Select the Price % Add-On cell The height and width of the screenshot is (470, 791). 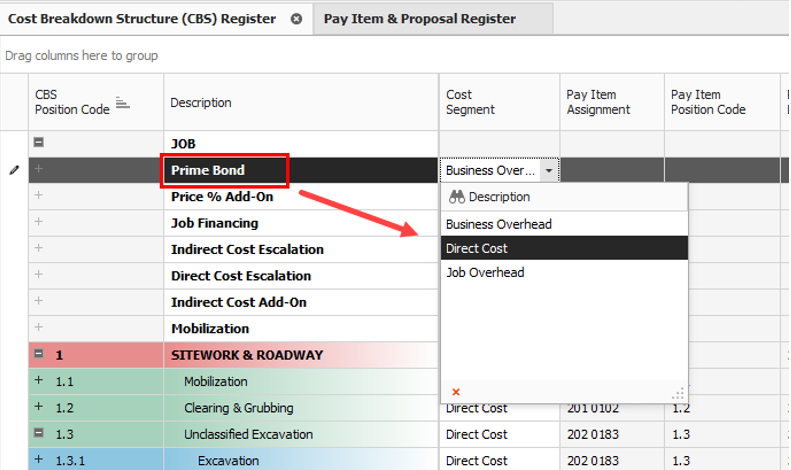tap(301, 197)
